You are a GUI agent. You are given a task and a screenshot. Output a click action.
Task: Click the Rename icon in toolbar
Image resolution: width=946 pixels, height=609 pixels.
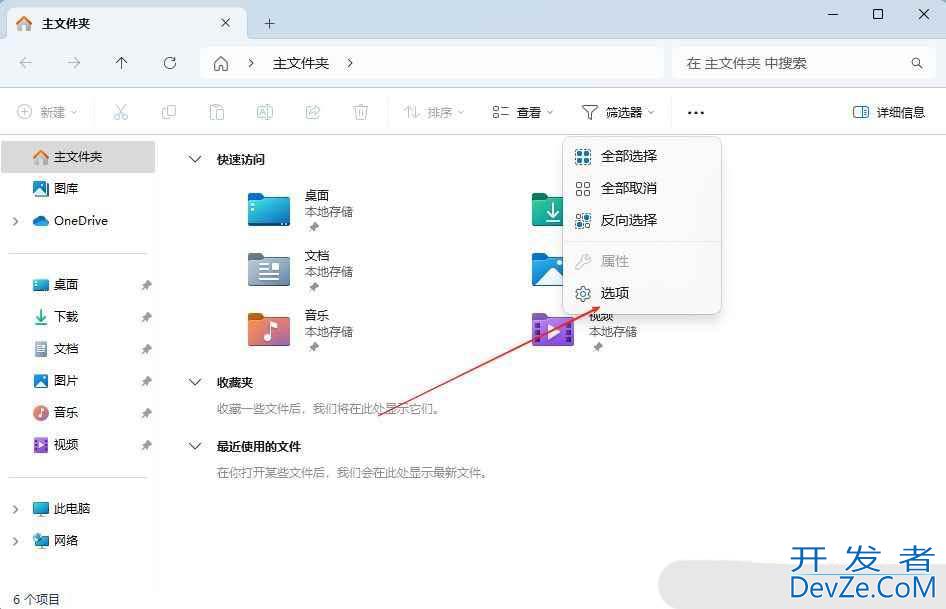pos(265,112)
